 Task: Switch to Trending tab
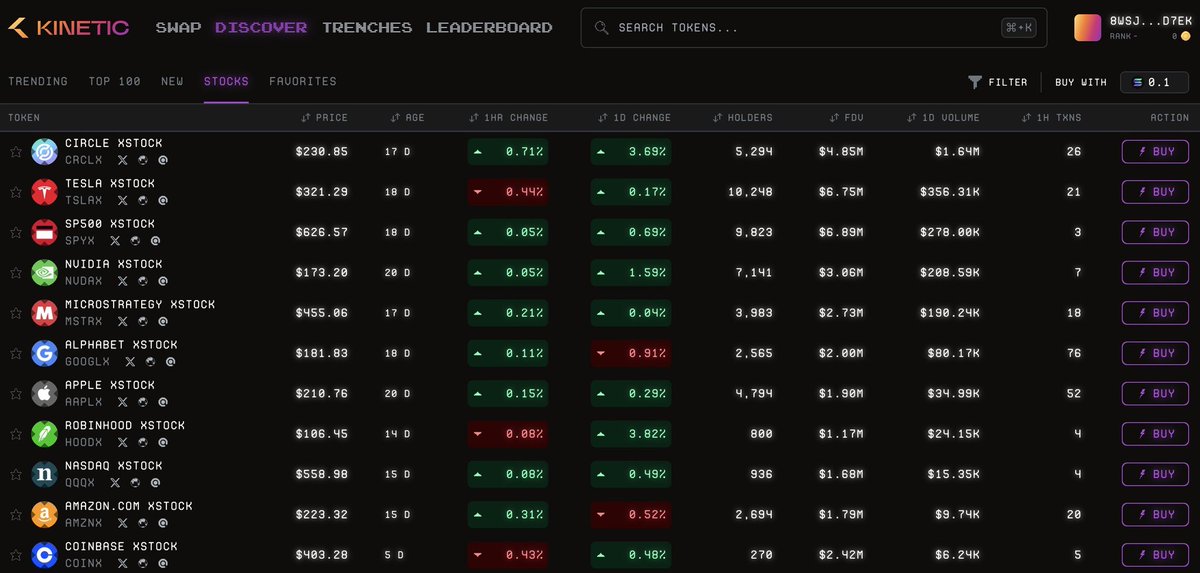tap(38, 82)
